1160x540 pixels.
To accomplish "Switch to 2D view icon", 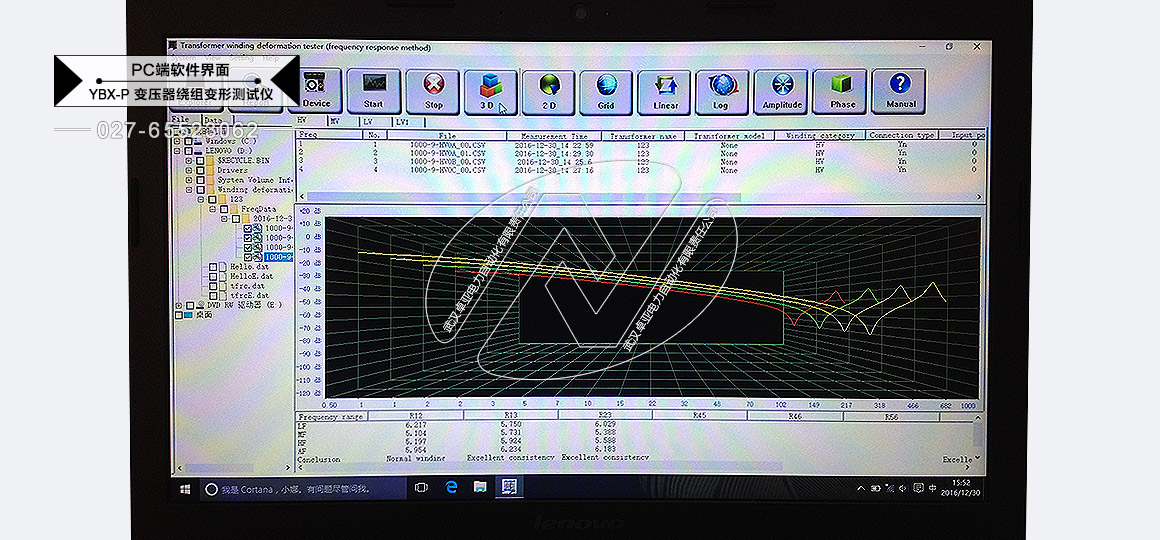I will (x=549, y=91).
